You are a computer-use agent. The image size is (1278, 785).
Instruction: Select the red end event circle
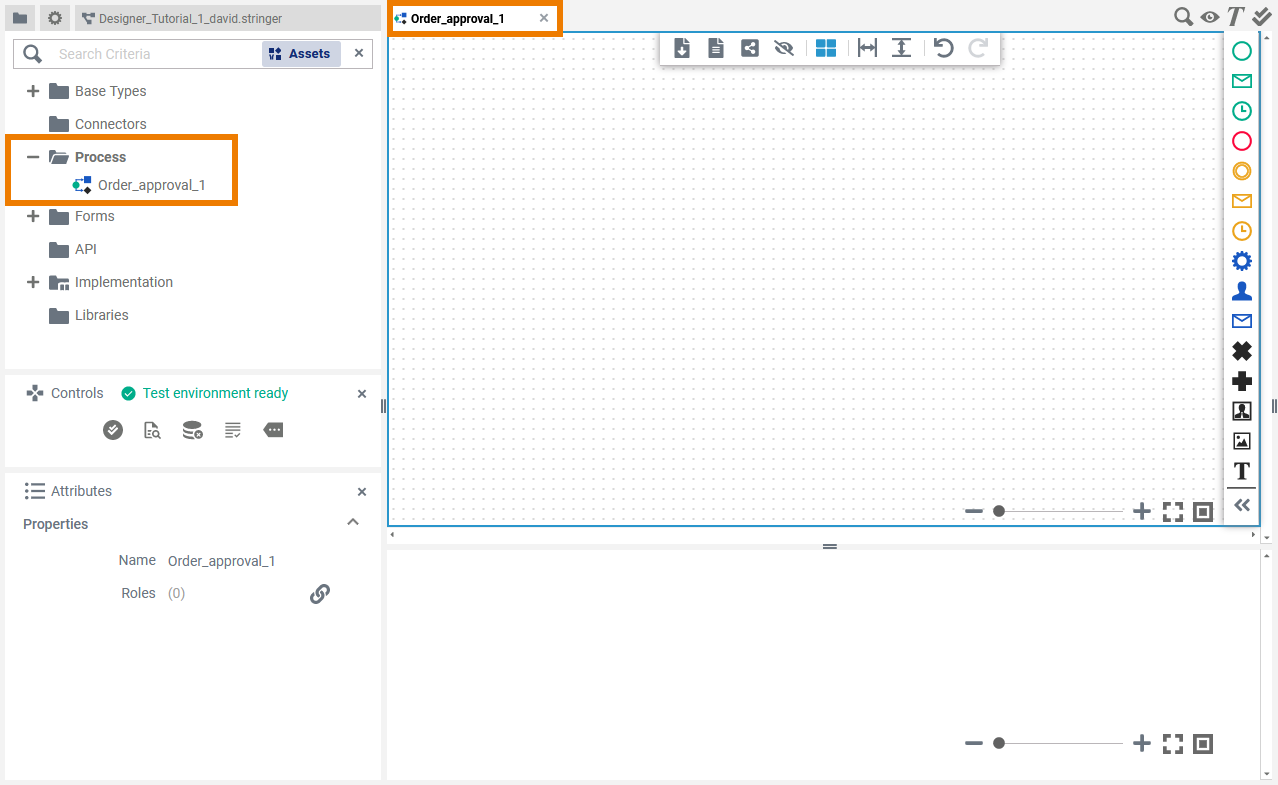[x=1242, y=141]
